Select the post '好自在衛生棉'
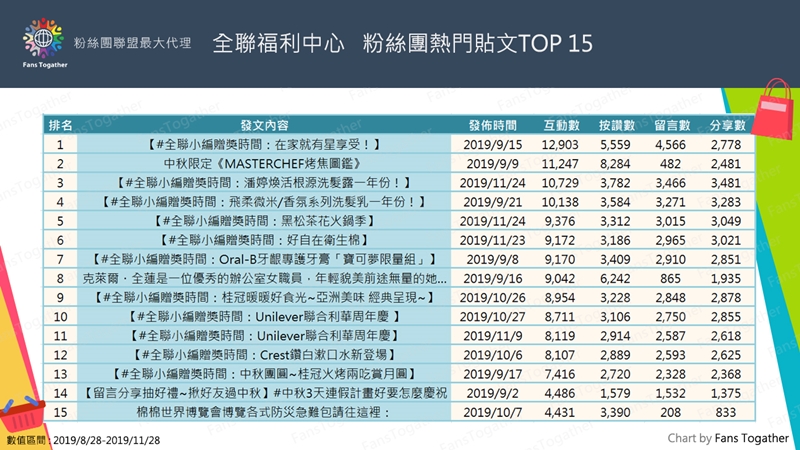The width and height of the screenshot is (800, 450). (x=264, y=240)
